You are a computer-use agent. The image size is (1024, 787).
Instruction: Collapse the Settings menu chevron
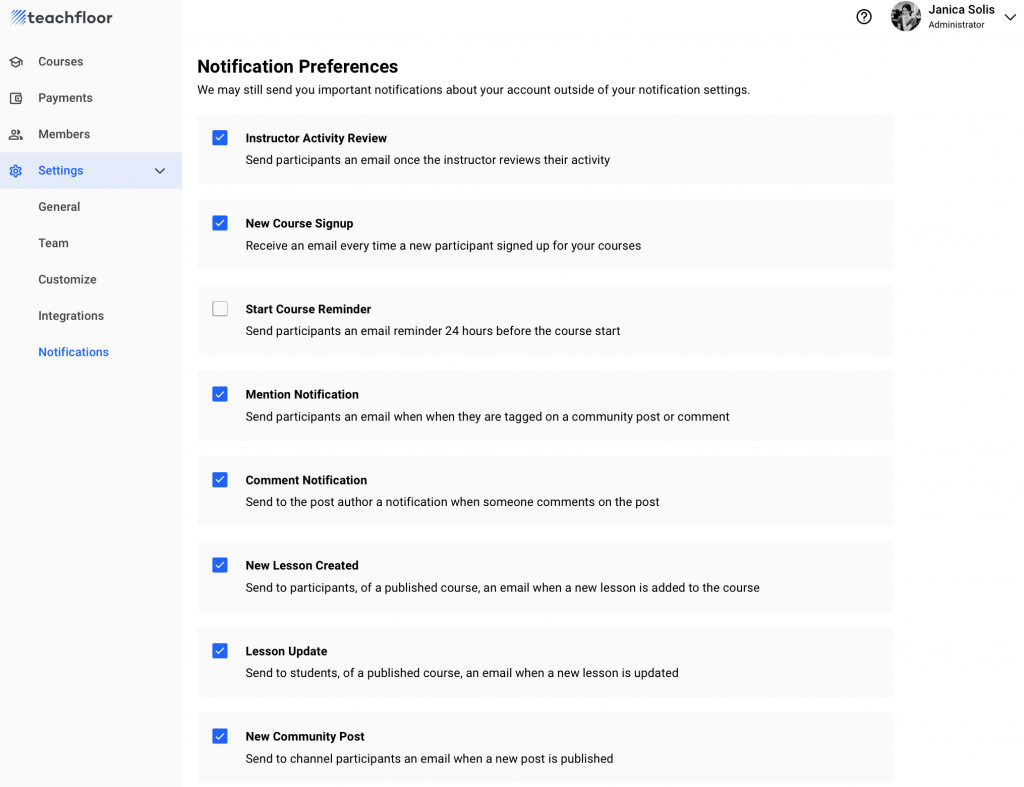(160, 171)
